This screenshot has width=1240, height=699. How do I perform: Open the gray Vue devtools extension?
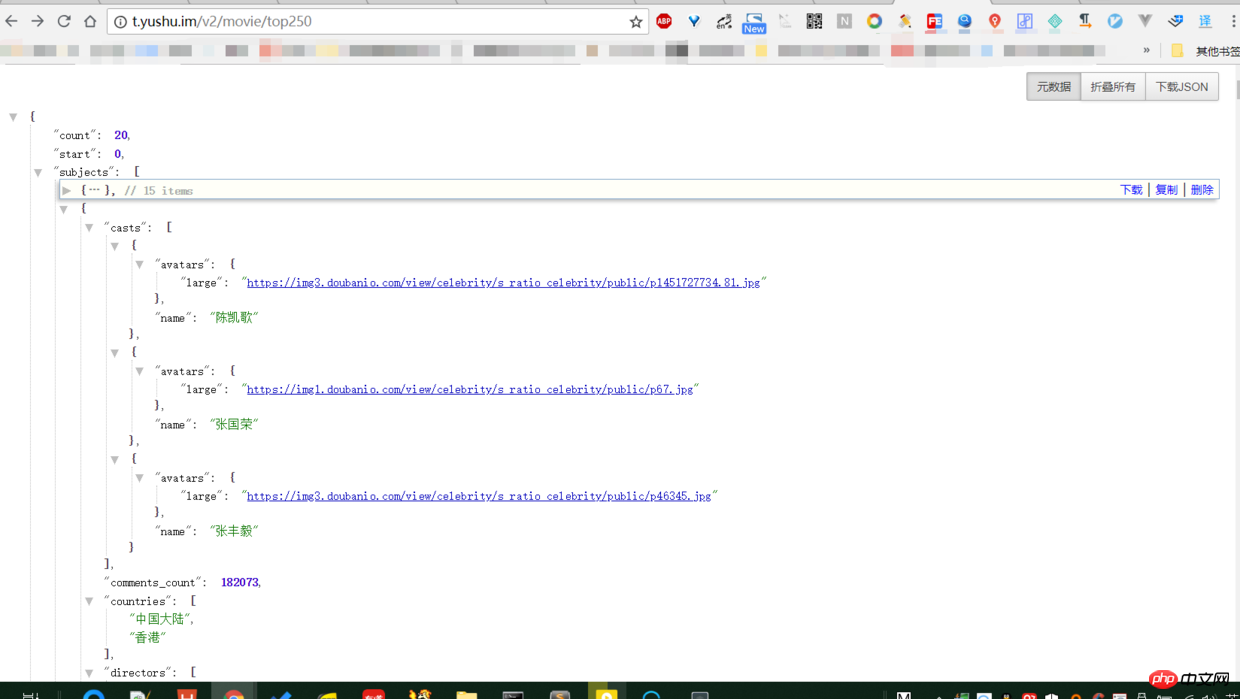click(1145, 21)
